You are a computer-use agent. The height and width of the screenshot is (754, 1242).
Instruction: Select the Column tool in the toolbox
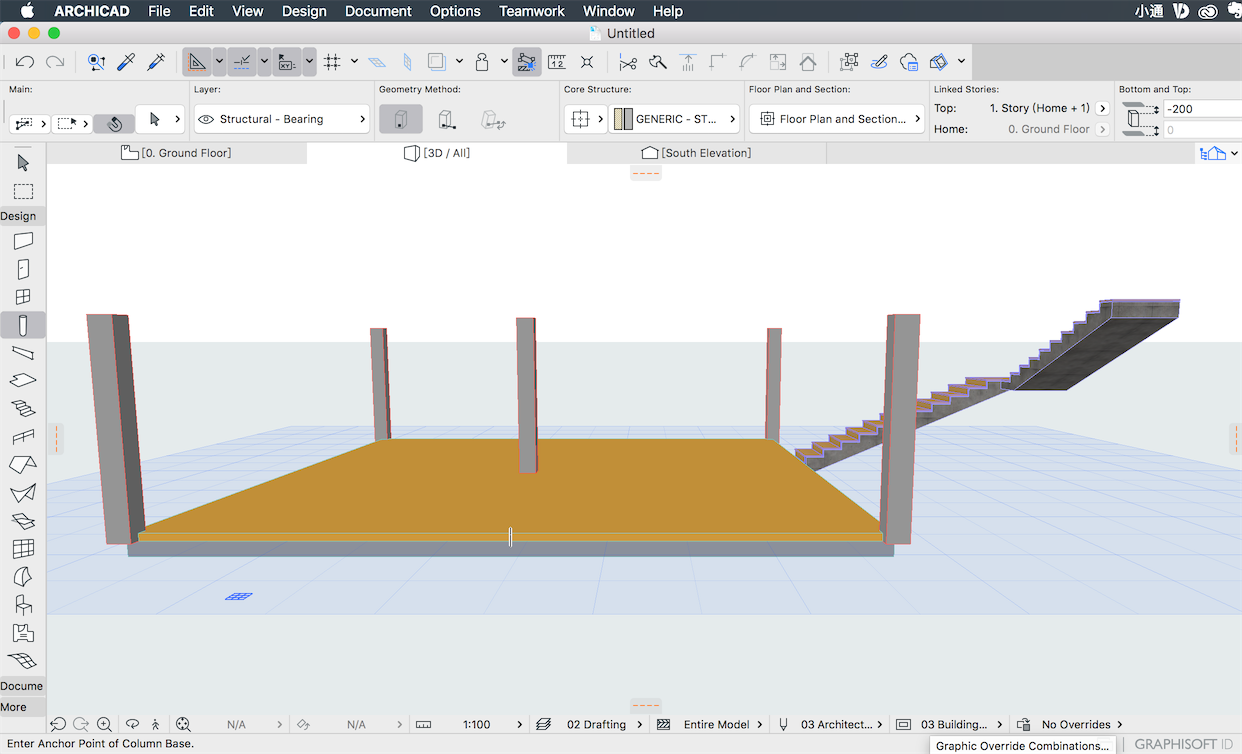tap(23, 325)
